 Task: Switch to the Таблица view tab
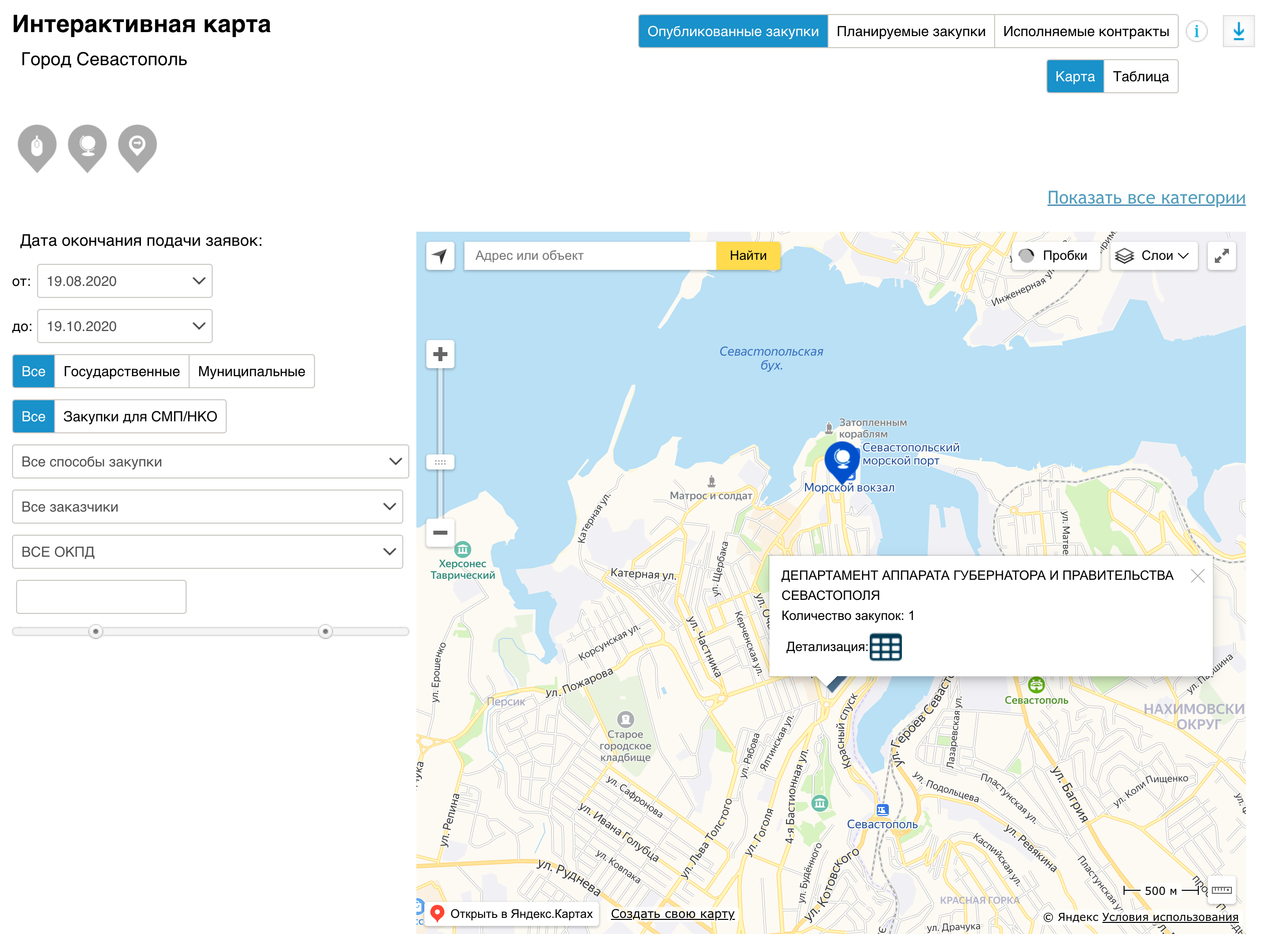click(x=1140, y=77)
